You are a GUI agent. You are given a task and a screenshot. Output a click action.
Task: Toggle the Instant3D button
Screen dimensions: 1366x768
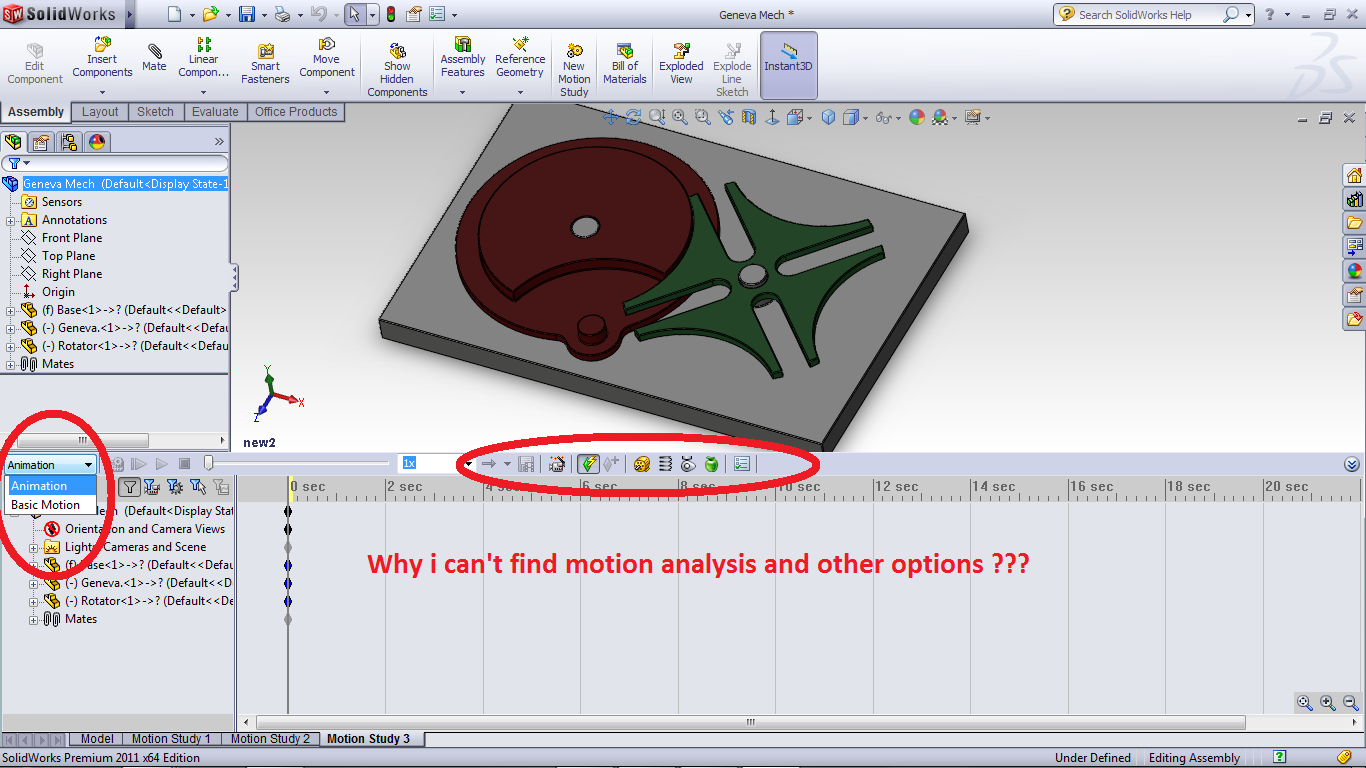point(788,65)
